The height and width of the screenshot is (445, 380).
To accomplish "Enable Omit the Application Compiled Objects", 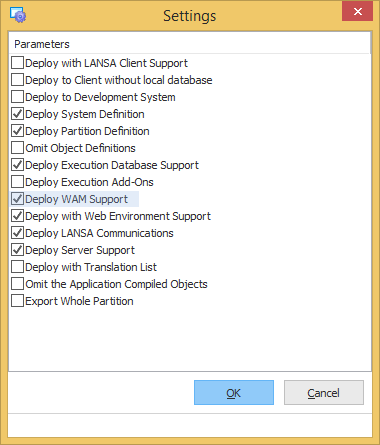I will [x=17, y=284].
